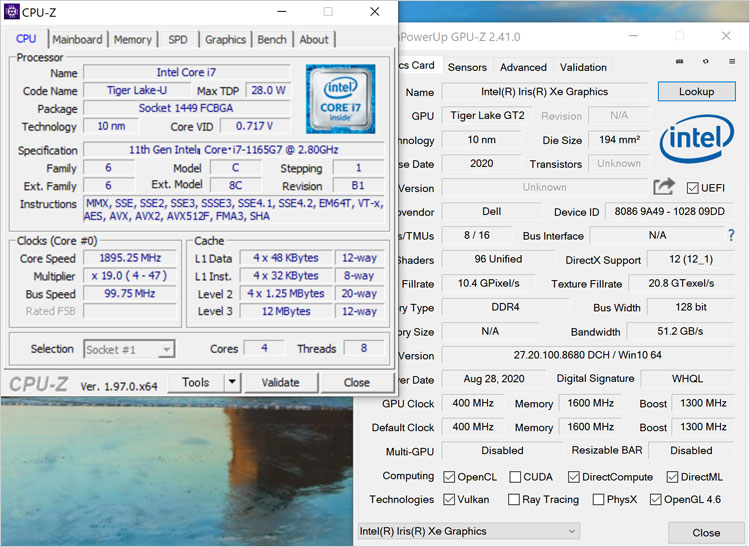This screenshot has width=750, height=547.
Task: Click the Bus Speed value 99.75 MHz
Action: (x=130, y=294)
